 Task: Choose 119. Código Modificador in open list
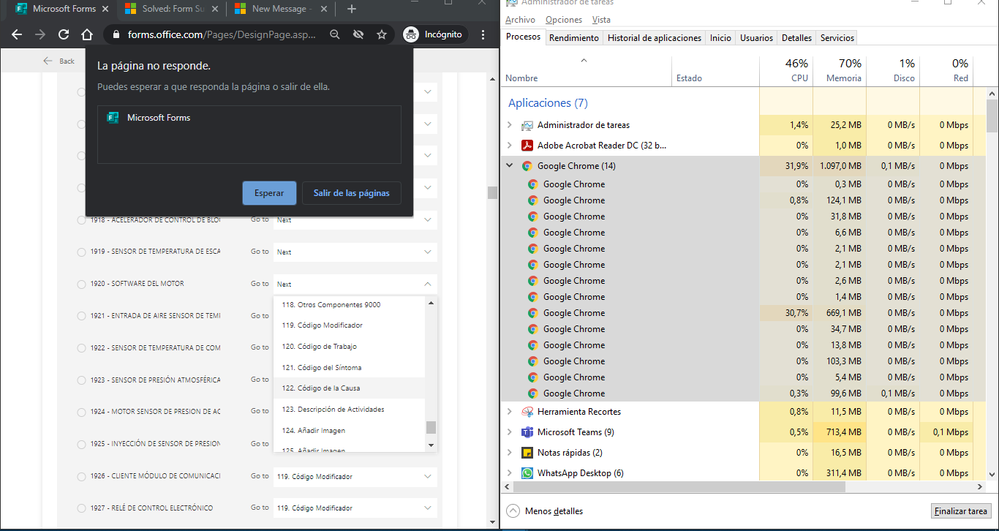click(349, 325)
